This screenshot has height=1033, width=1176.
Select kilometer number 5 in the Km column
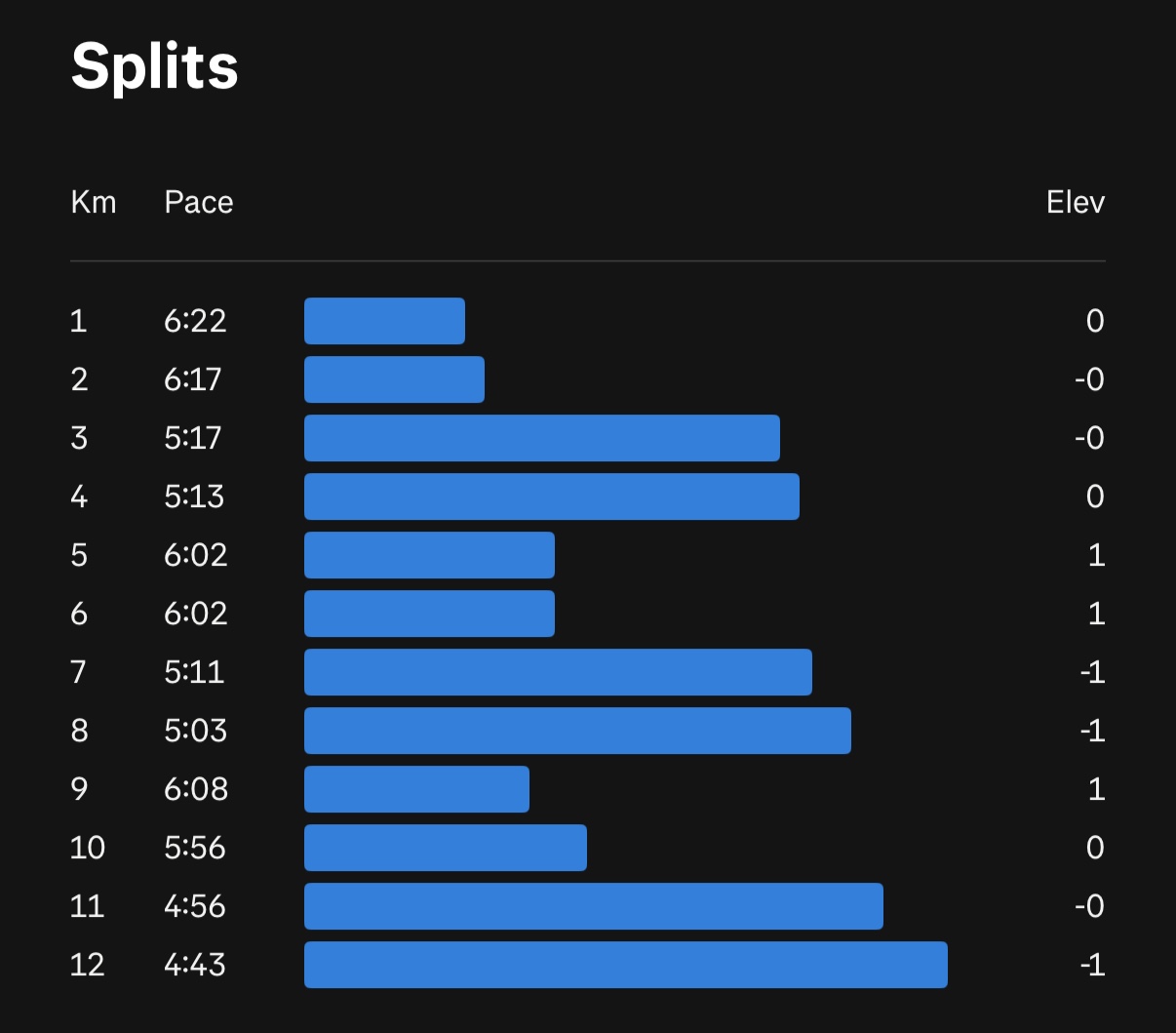click(79, 555)
